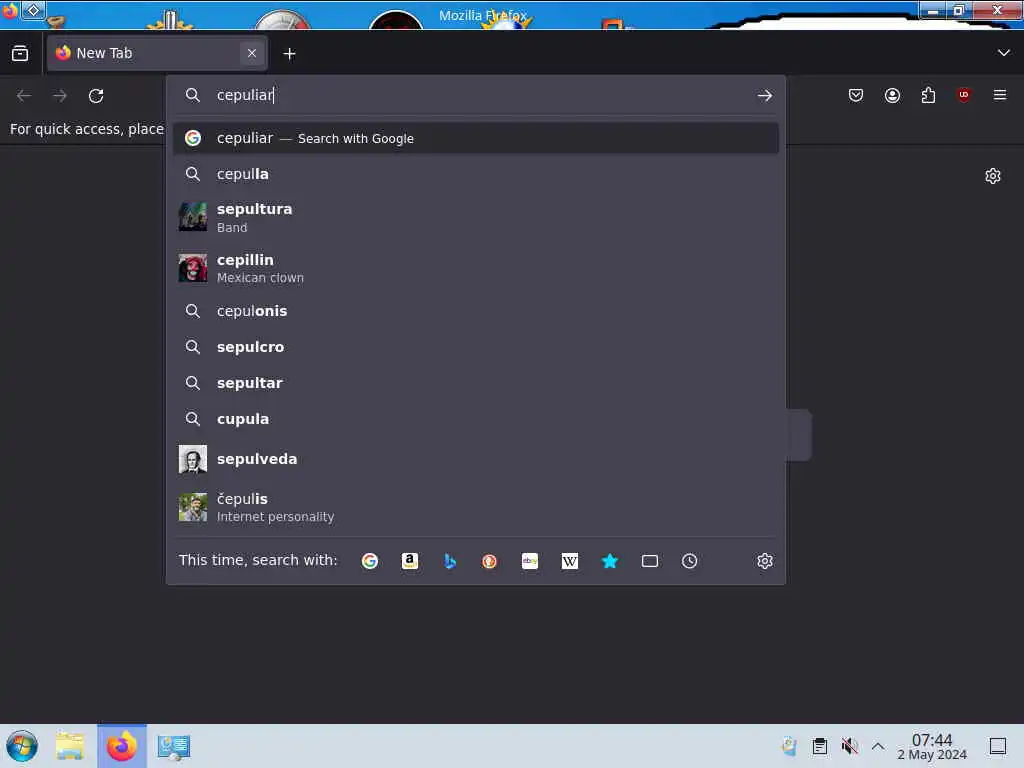Expand the list all tabs chevron
This screenshot has width=1024, height=768.
coord(1004,53)
